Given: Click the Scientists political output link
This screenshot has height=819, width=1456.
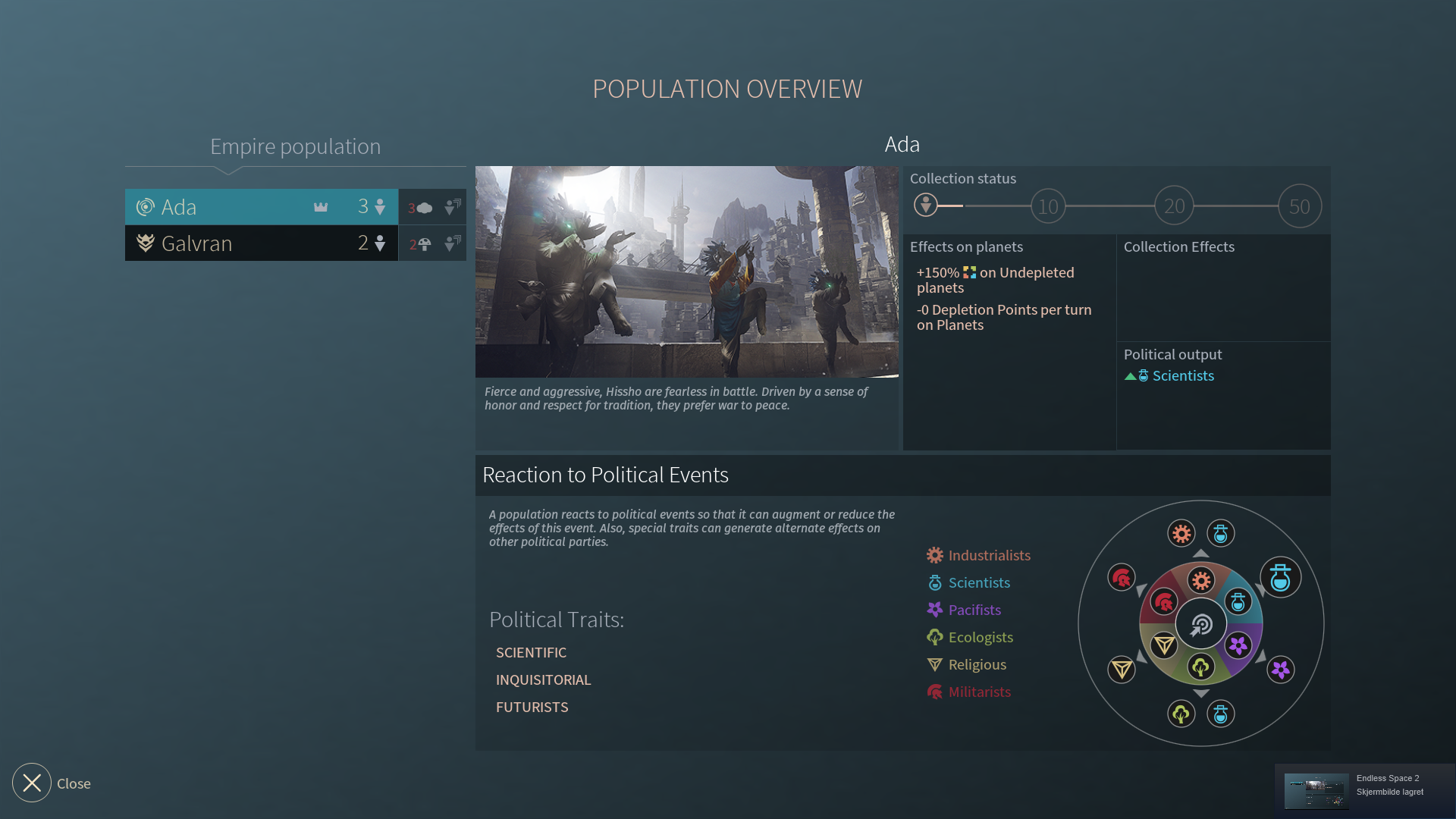Looking at the screenshot, I should [1183, 376].
